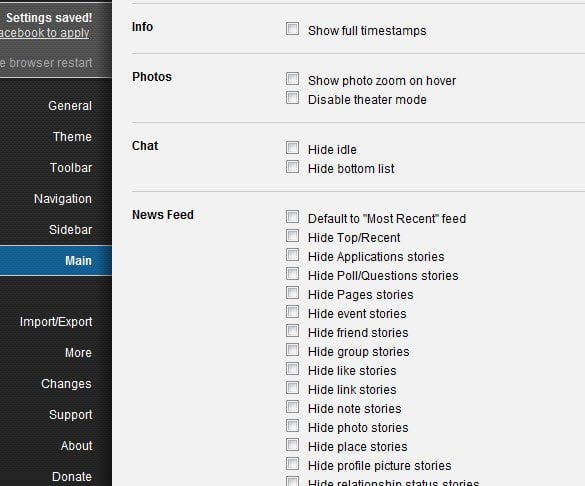585x486 pixels.
Task: Tick Show photo zoom on hover
Action: (x=292, y=79)
